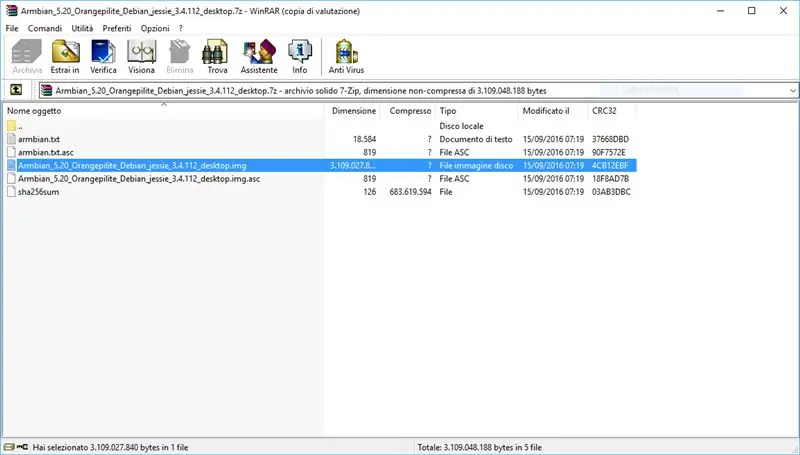
Task: Click the CRC32 value 37668DBD
Action: [610, 139]
